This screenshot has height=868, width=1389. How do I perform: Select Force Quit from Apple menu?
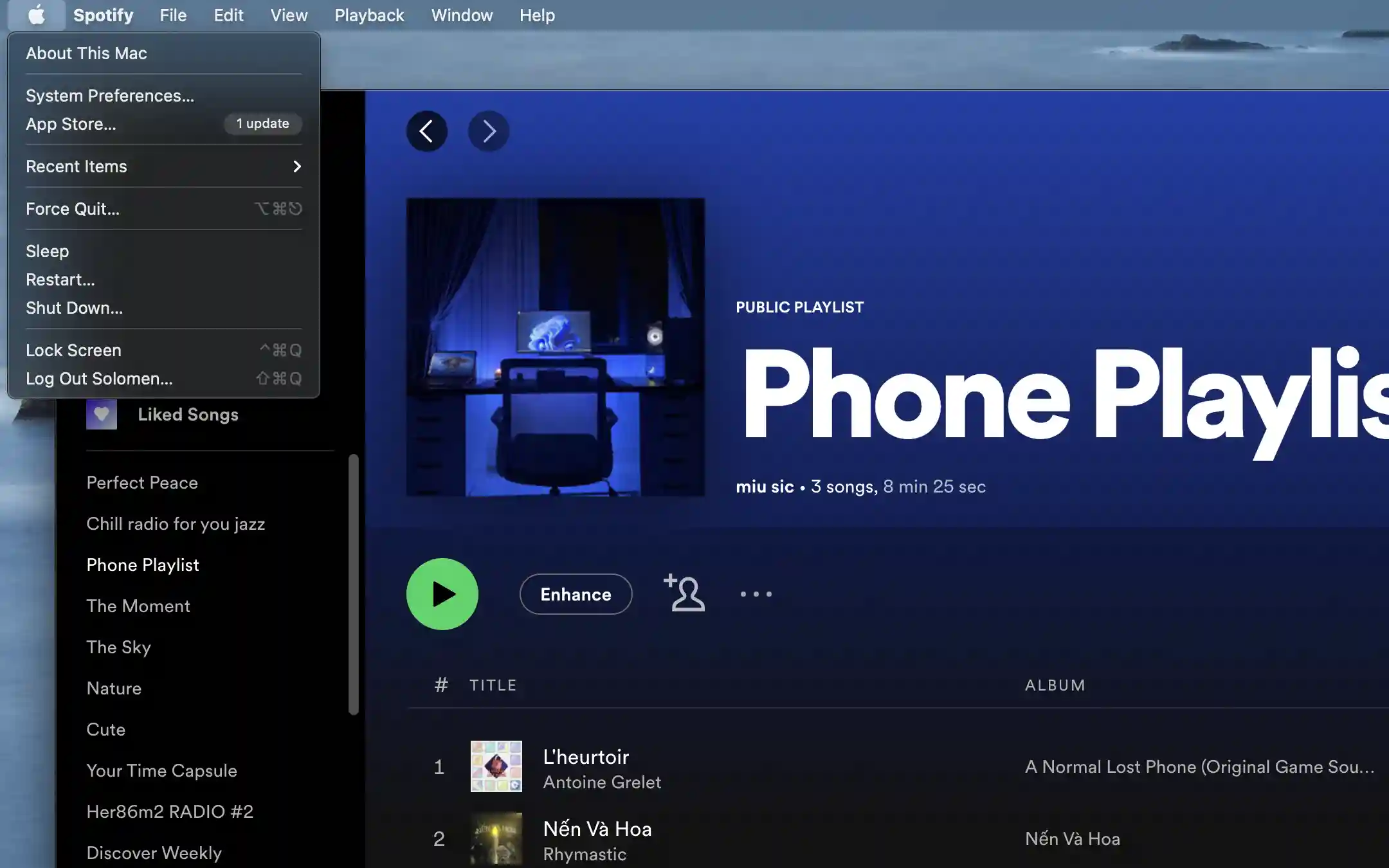tap(72, 208)
